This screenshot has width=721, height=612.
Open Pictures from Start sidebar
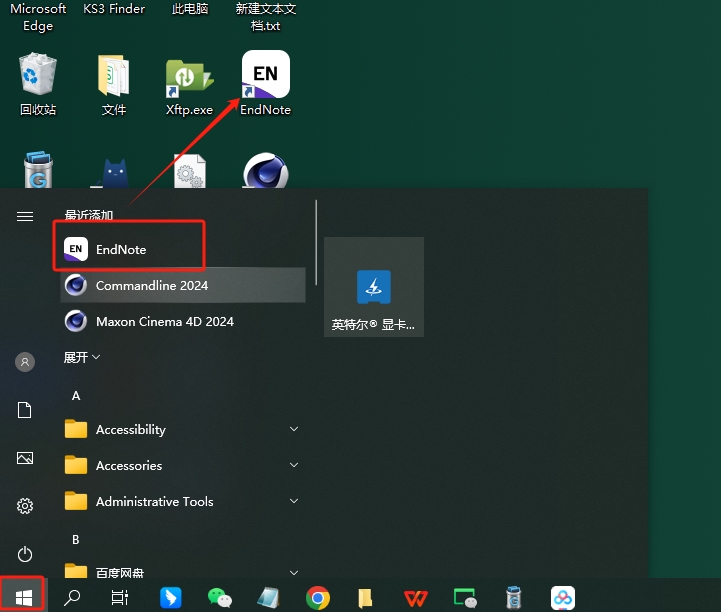coord(25,458)
